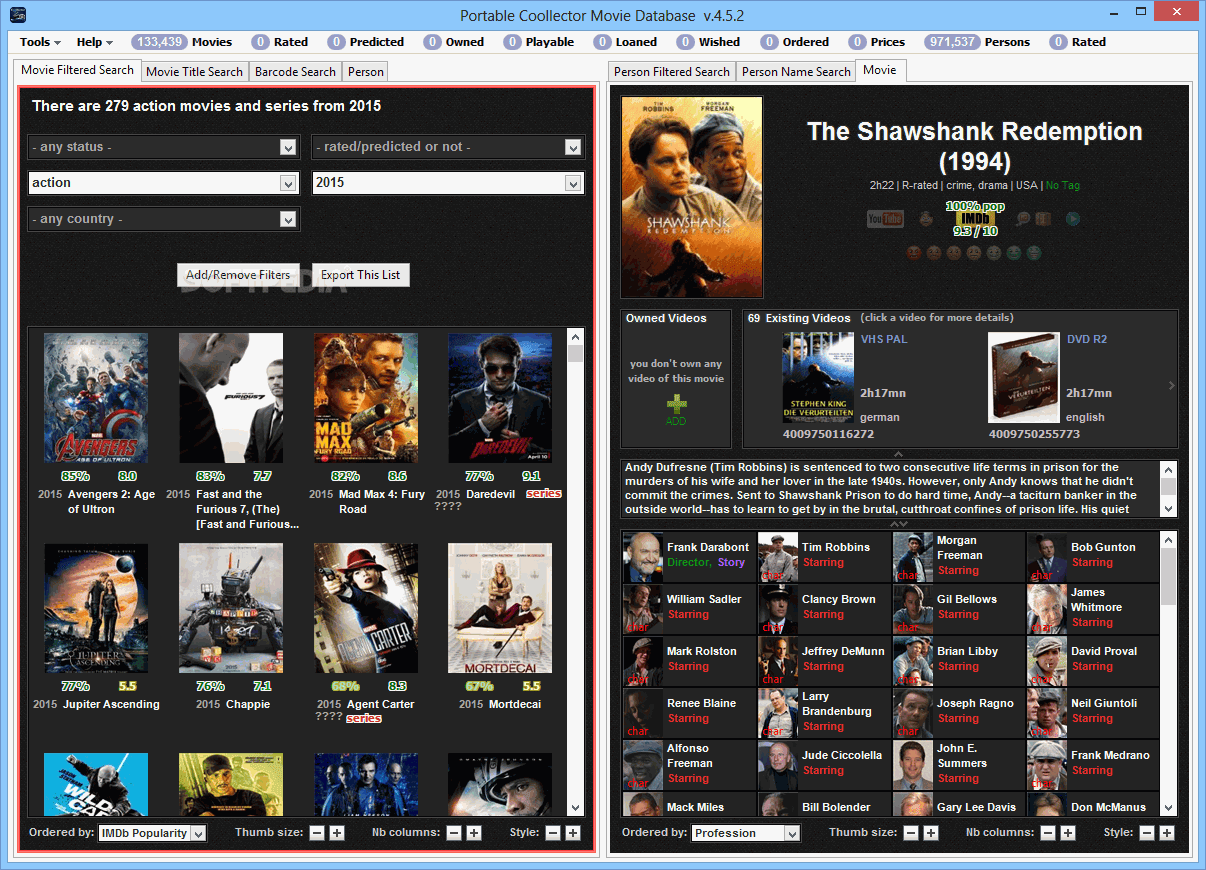
Task: Click the Add/Remove Filters button
Action: click(238, 275)
